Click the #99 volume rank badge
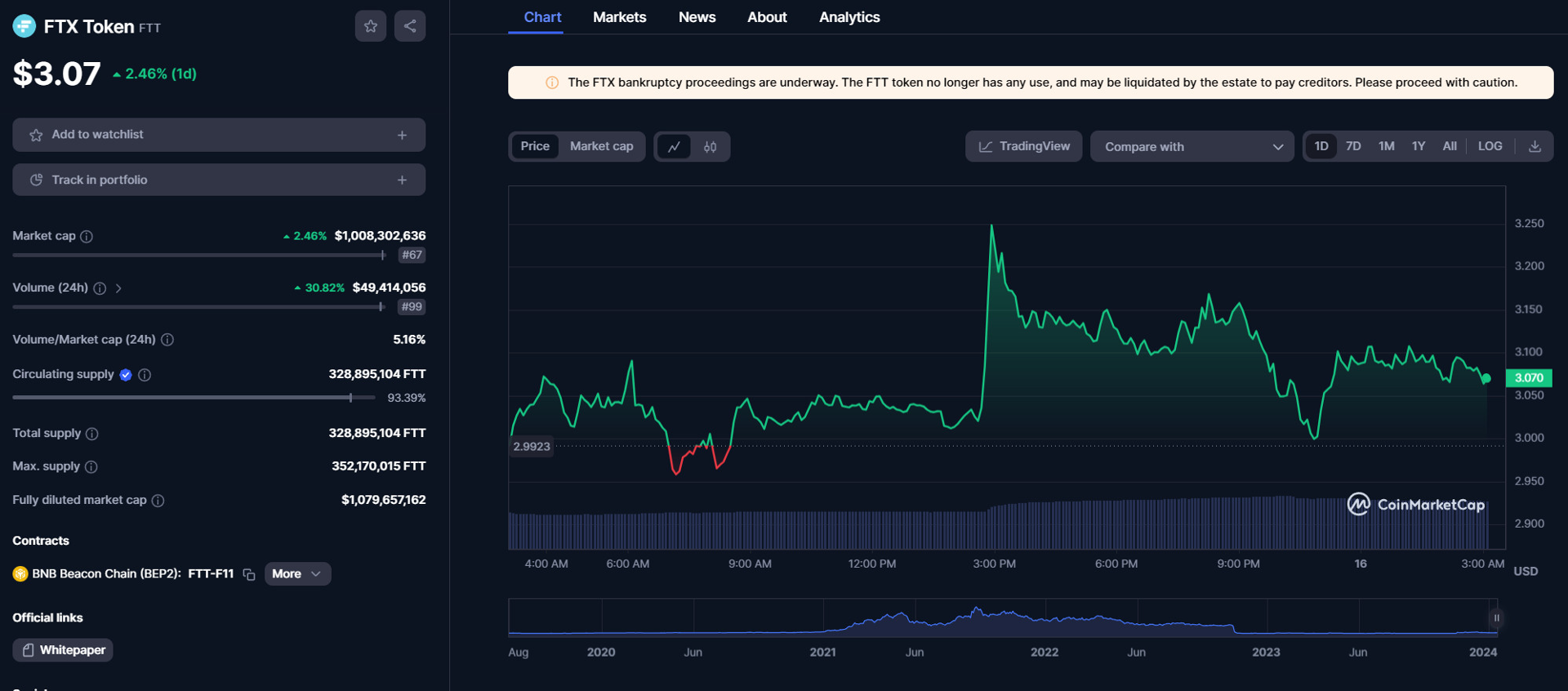The height and width of the screenshot is (691, 1568). tap(412, 307)
